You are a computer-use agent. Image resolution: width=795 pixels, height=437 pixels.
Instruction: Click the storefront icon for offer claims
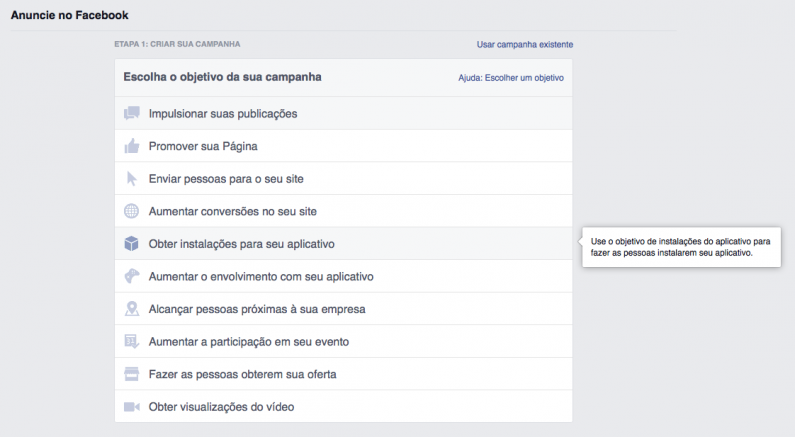(131, 374)
